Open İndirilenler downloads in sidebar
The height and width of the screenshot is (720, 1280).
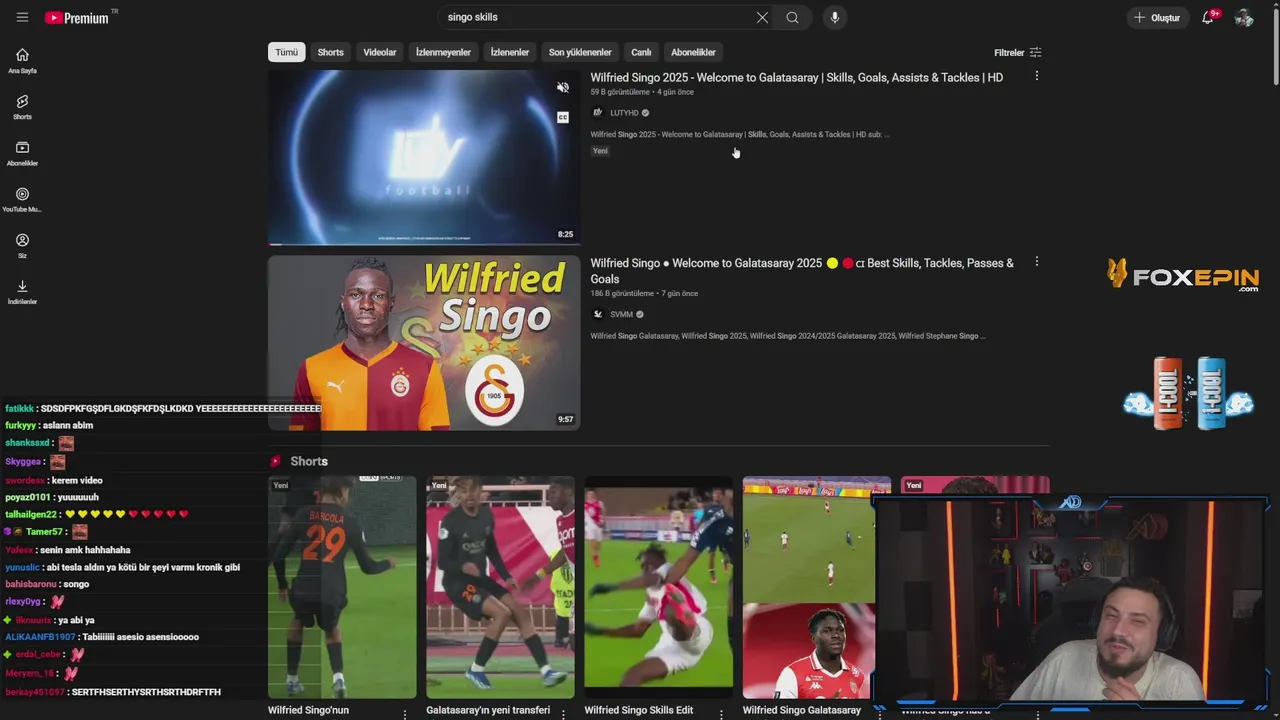(22, 292)
